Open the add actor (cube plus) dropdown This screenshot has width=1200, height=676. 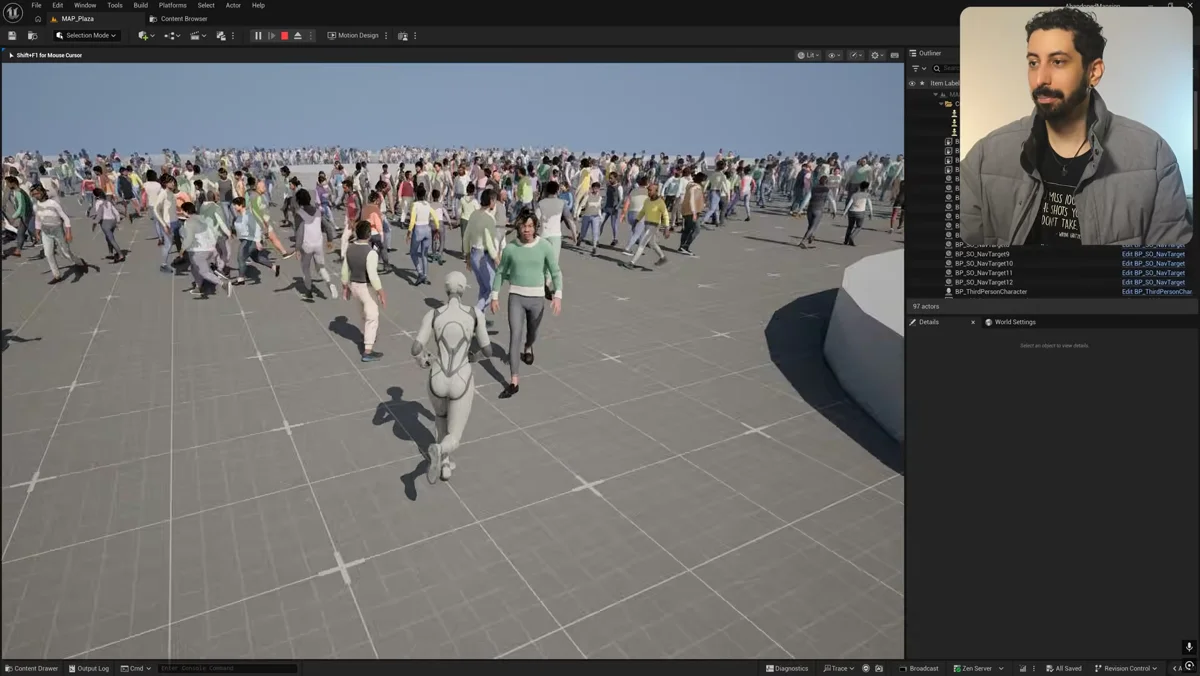point(146,36)
